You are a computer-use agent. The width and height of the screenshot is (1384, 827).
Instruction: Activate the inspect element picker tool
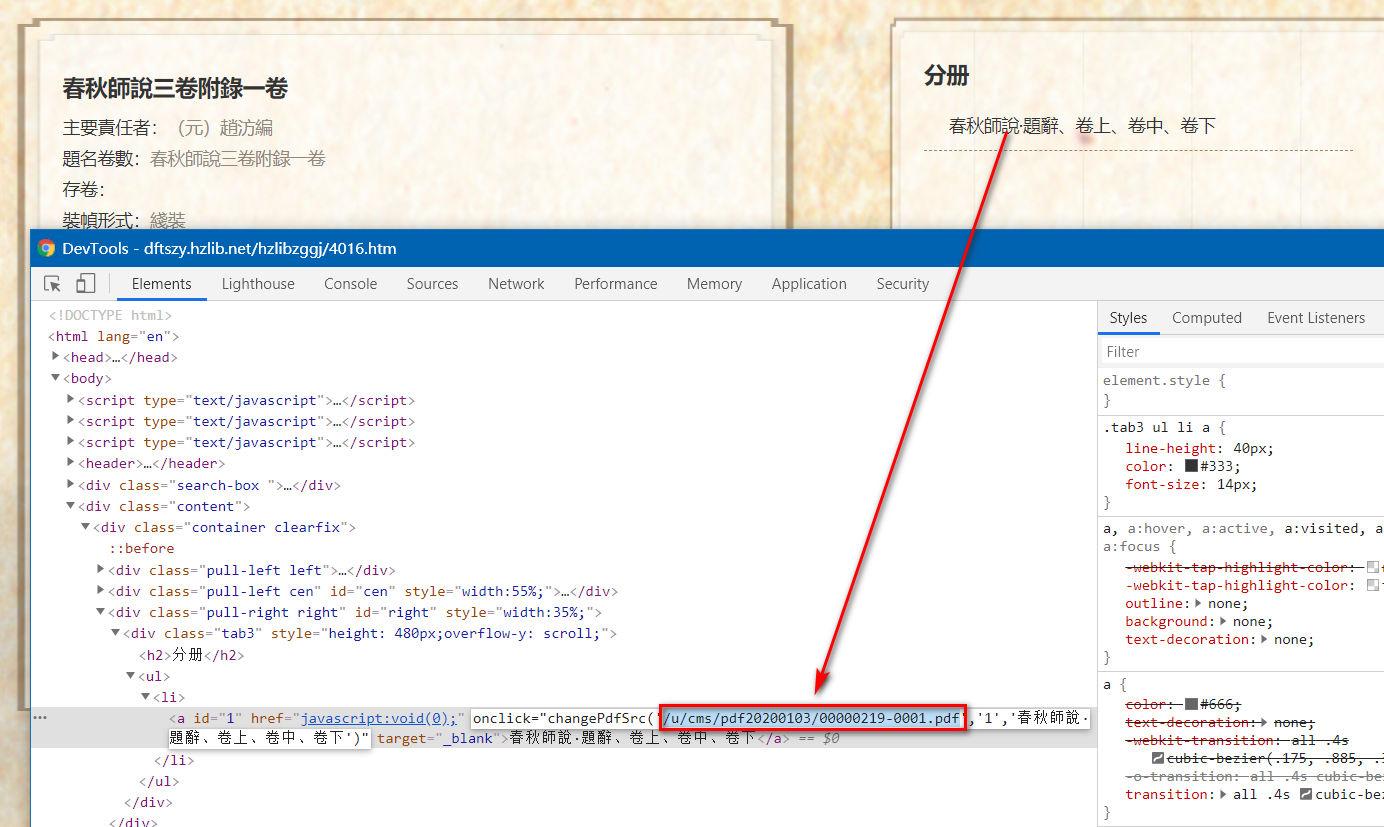coord(53,284)
